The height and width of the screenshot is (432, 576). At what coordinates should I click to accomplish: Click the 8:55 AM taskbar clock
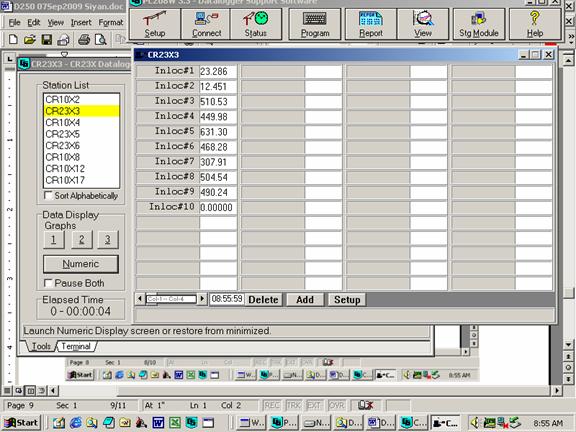(548, 423)
